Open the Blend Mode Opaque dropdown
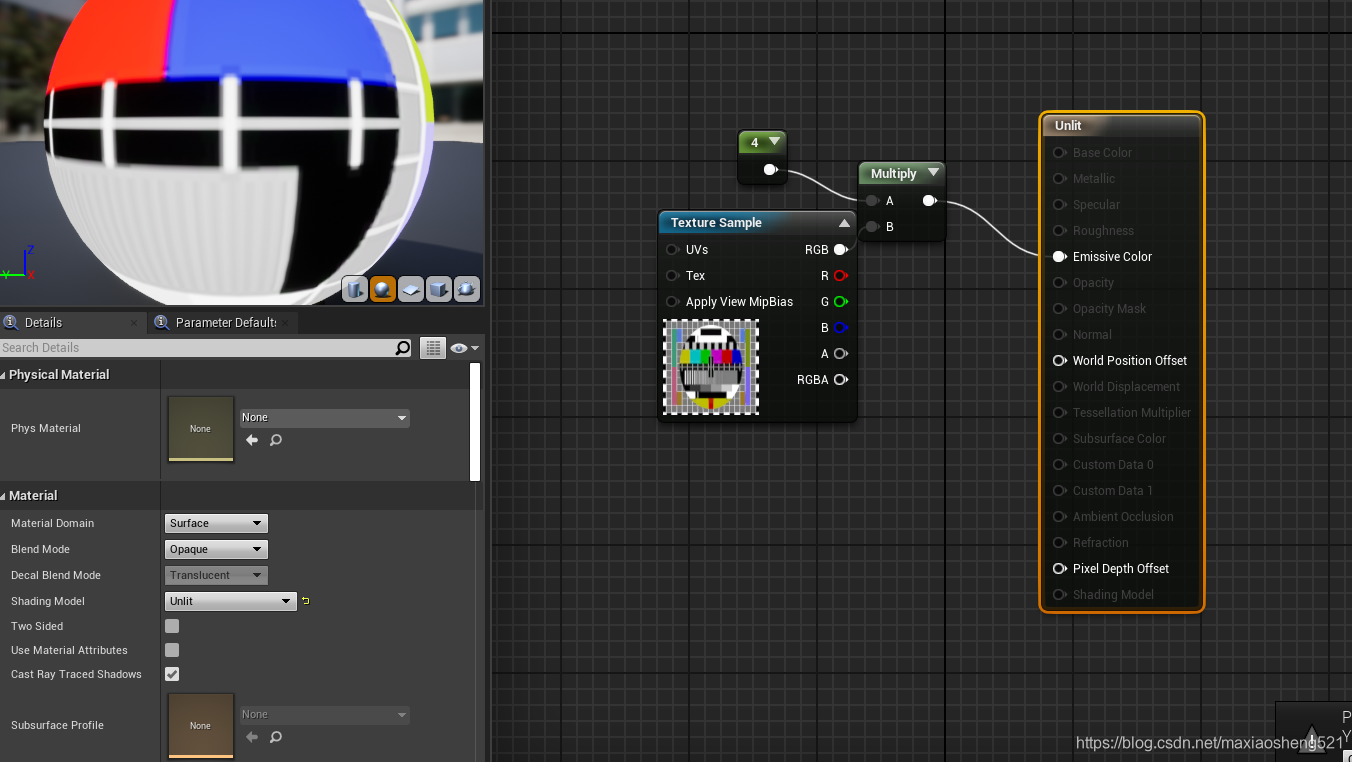Viewport: 1352px width, 762px height. [216, 549]
